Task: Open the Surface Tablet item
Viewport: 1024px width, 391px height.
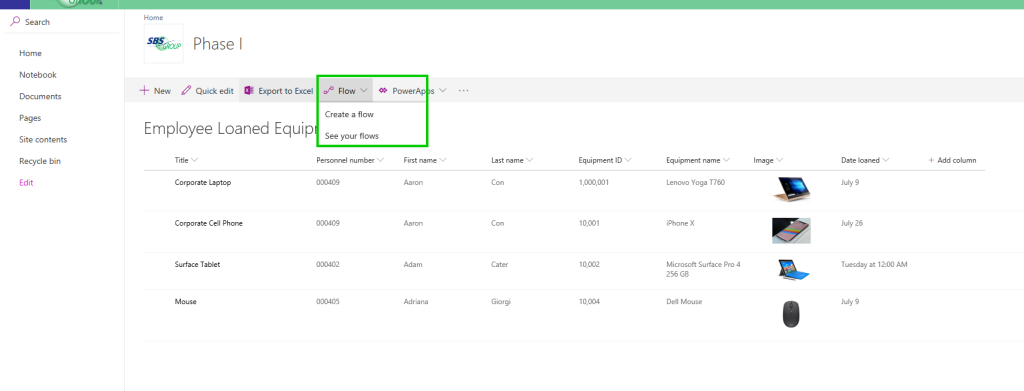Action: tap(197, 264)
